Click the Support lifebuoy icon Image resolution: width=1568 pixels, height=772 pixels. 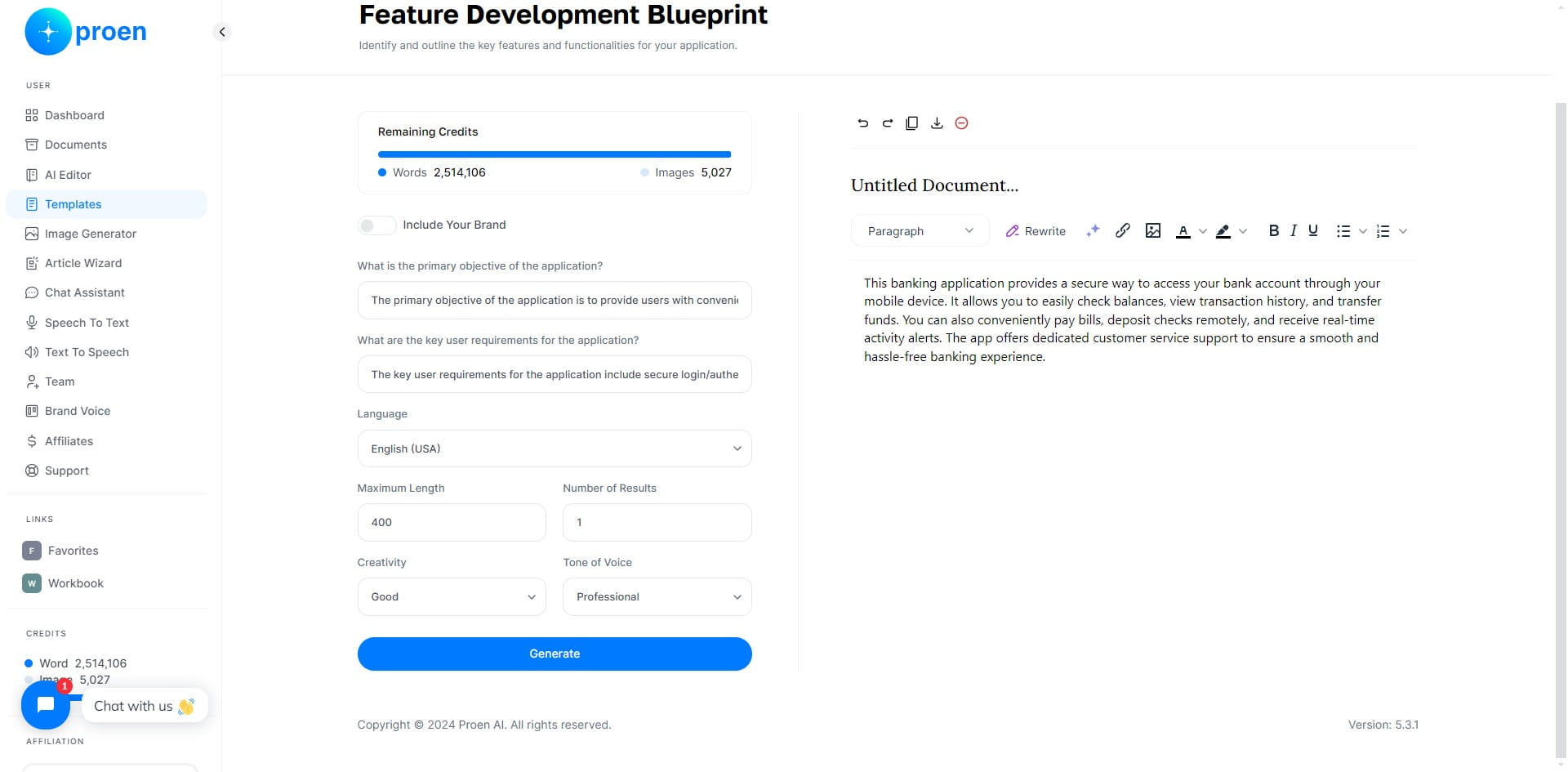coord(32,471)
